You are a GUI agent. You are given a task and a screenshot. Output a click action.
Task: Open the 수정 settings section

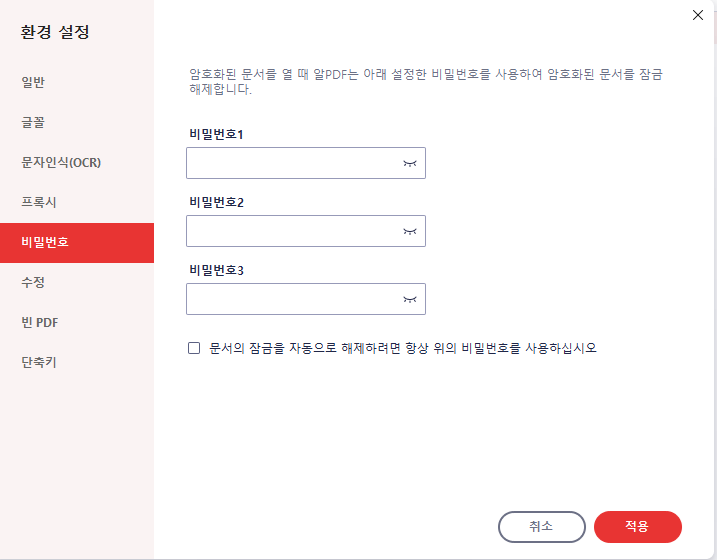[77, 282]
